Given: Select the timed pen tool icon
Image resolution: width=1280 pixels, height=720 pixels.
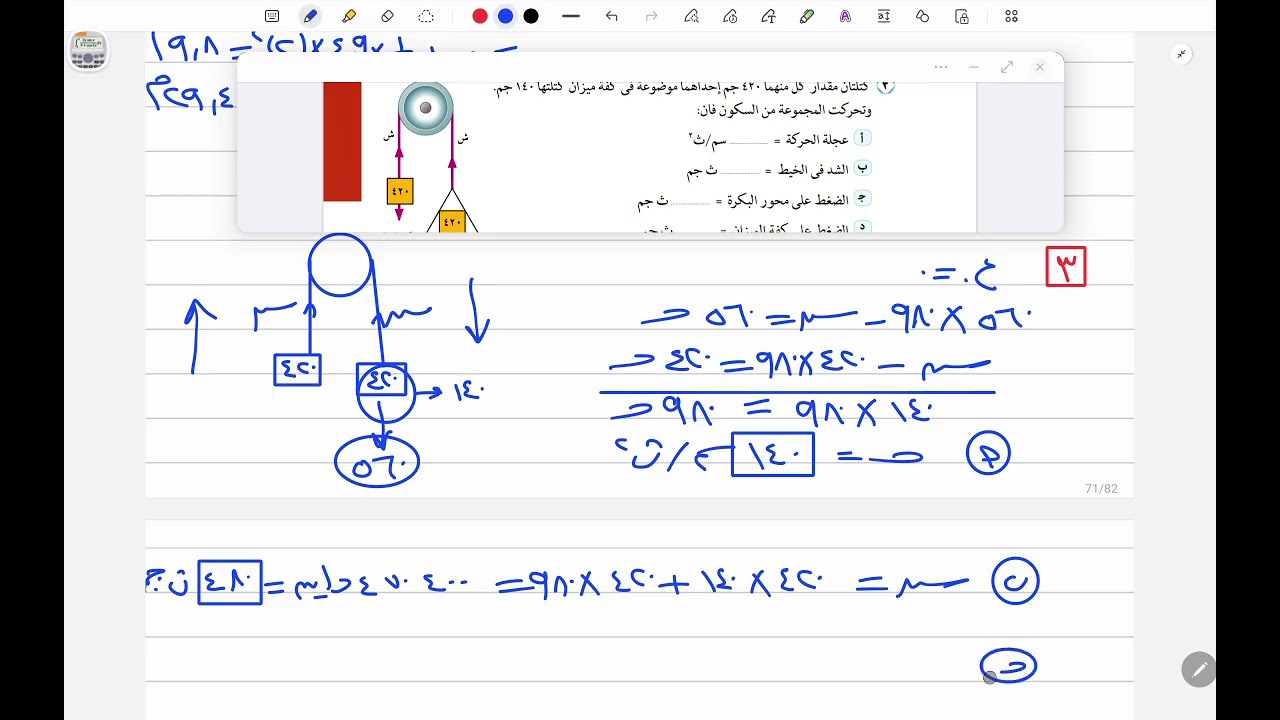Looking at the screenshot, I should point(730,16).
